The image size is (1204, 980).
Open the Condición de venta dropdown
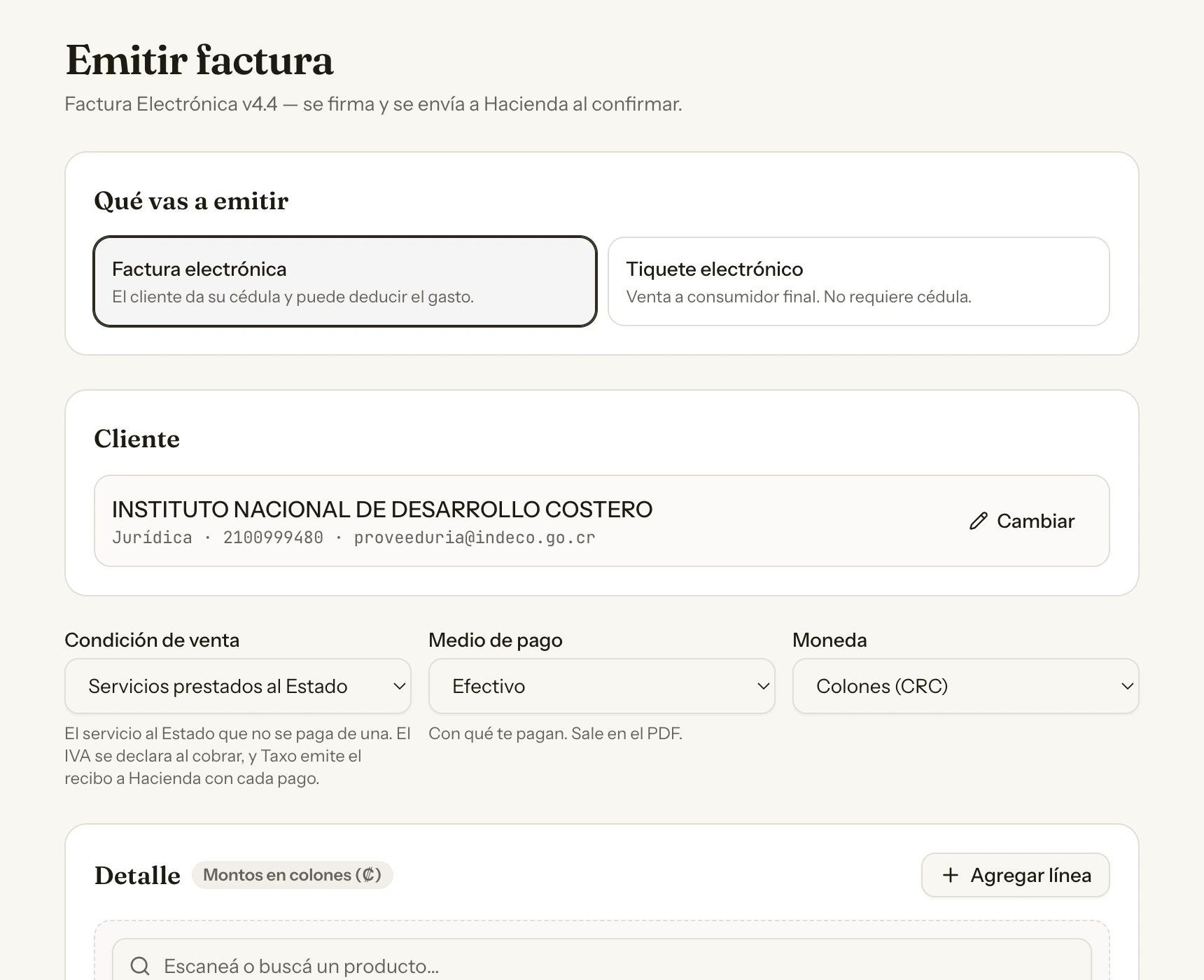[238, 686]
